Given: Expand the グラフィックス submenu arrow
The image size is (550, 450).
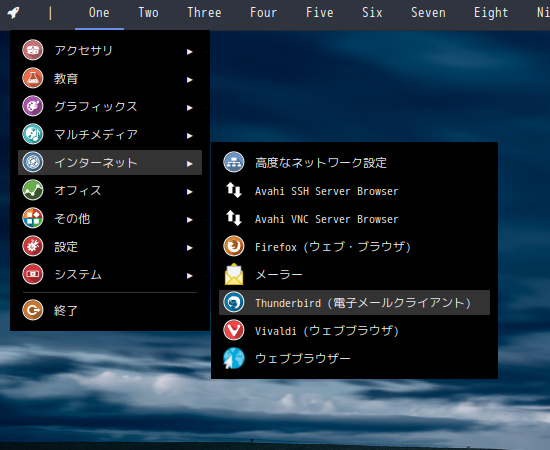Looking at the screenshot, I should coord(190,108).
